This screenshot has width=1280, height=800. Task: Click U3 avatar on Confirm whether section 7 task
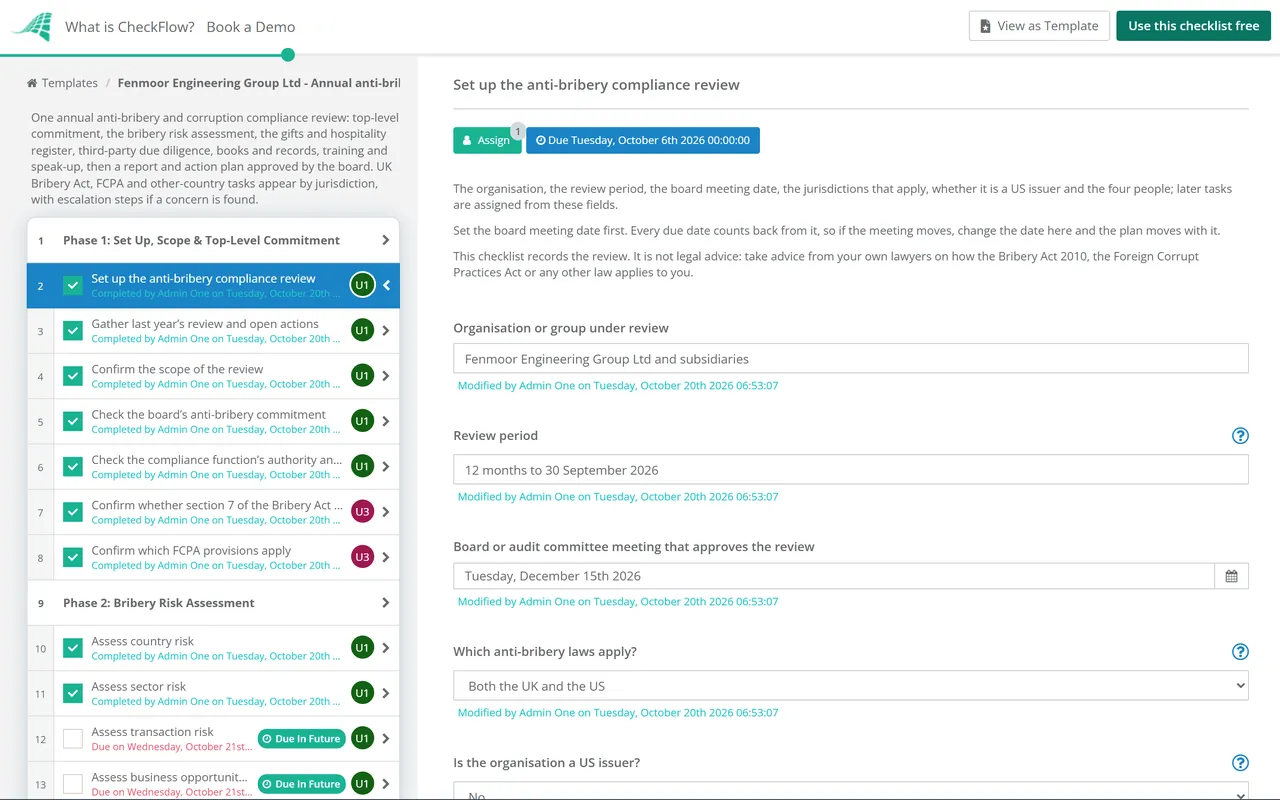[362, 512]
